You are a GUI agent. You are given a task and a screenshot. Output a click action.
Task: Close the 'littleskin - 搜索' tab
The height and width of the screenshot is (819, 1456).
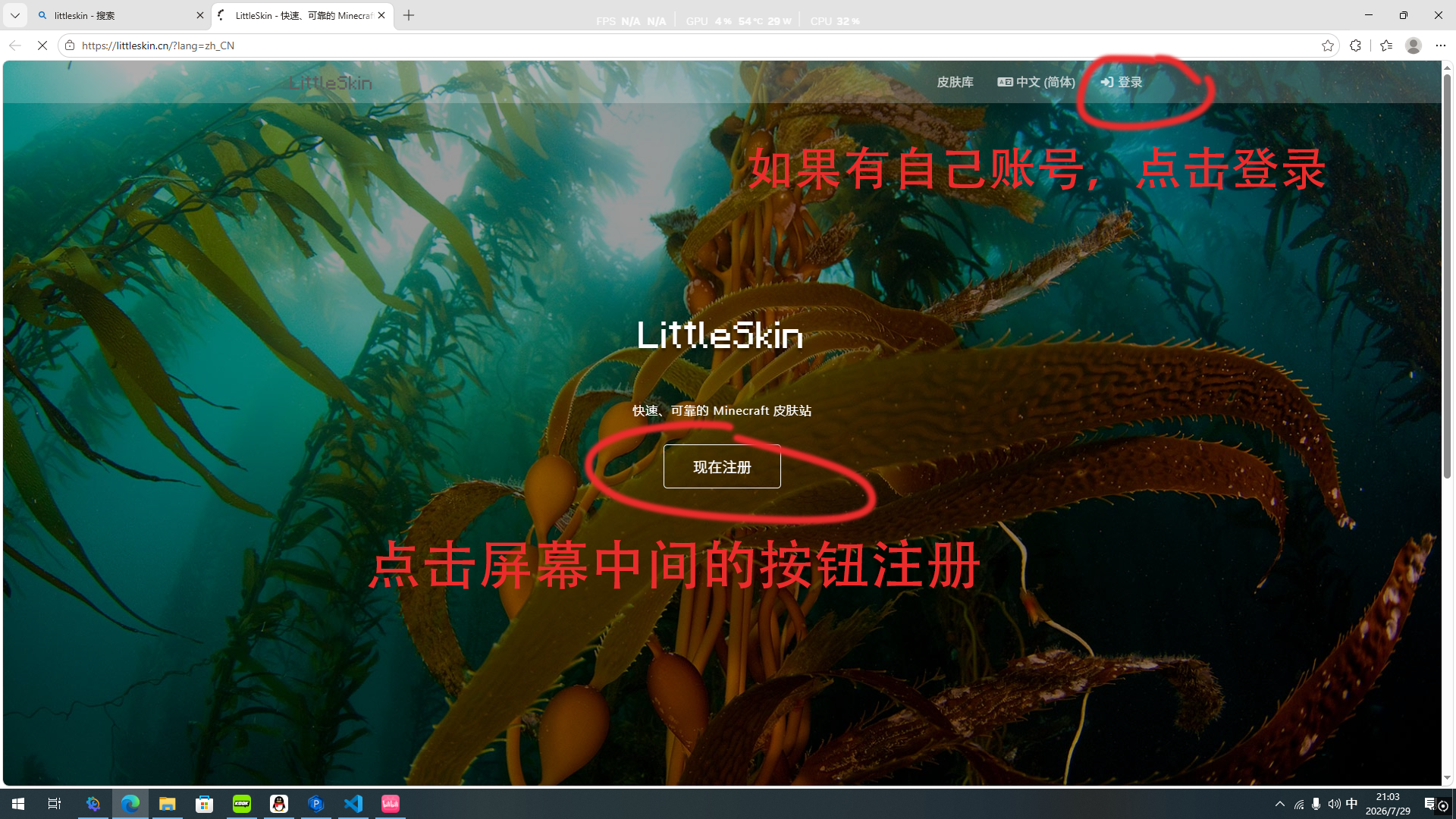click(x=200, y=15)
